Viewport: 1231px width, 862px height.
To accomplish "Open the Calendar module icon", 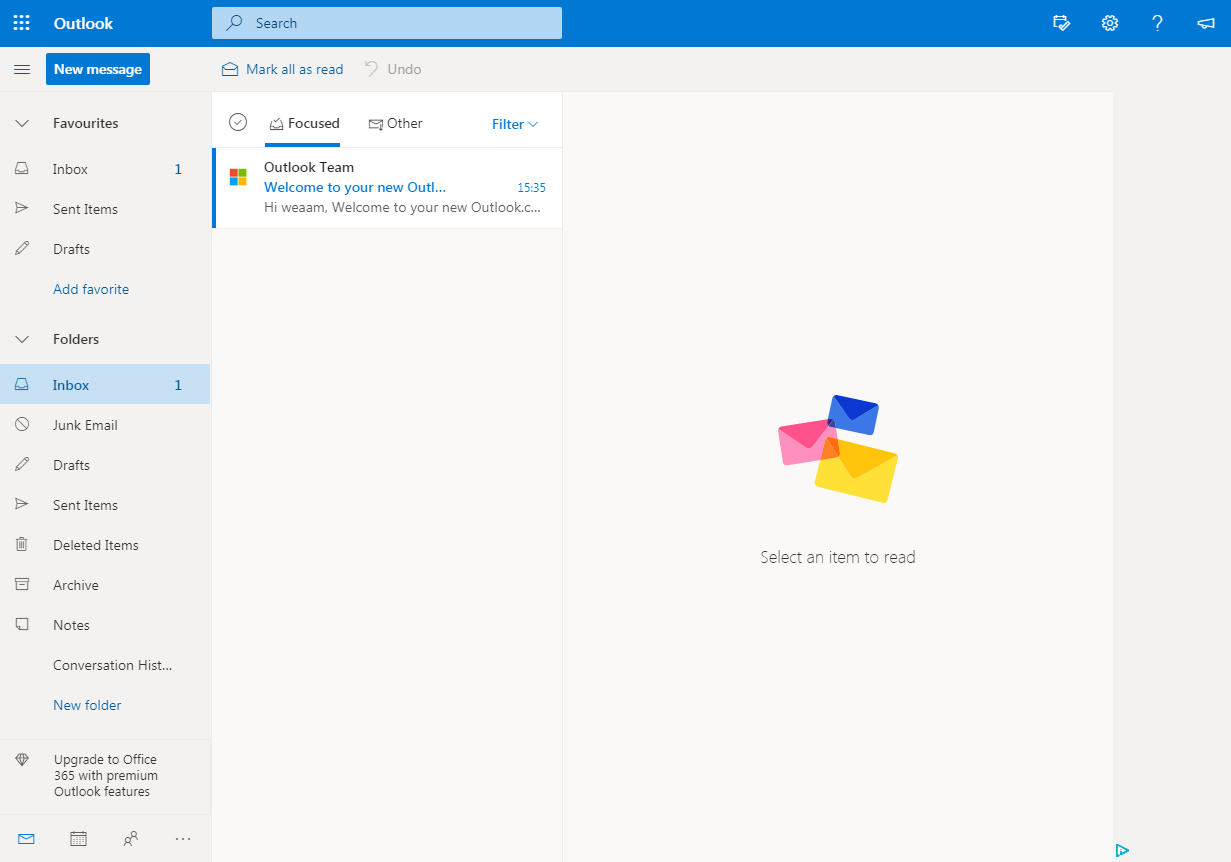I will (x=78, y=839).
